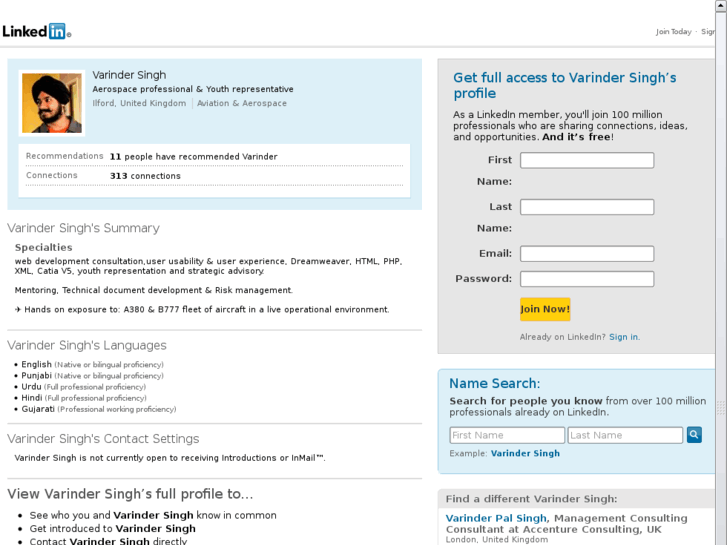The height and width of the screenshot is (545, 727).
Task: Click First Name box in Name Search
Action: click(507, 435)
